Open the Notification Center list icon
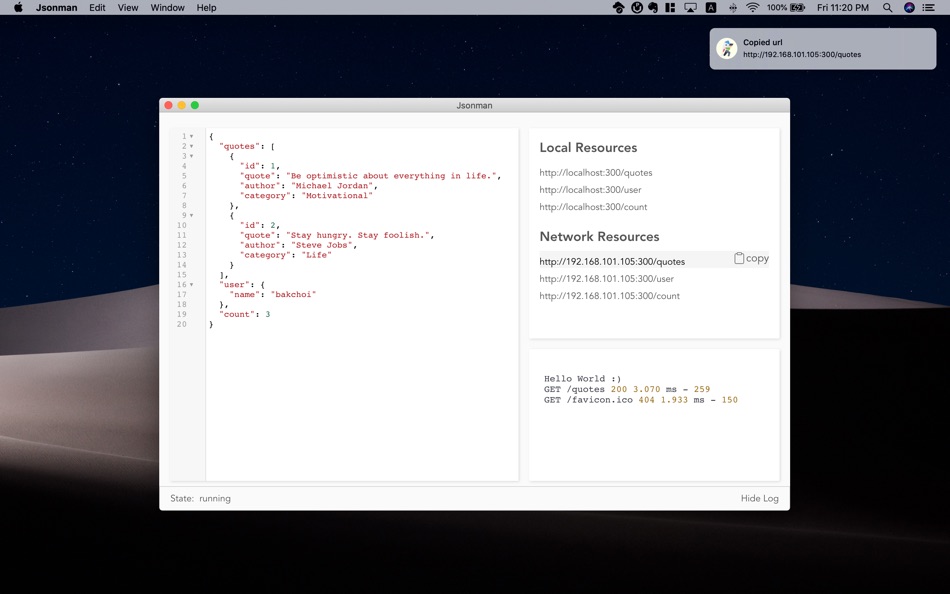The image size is (950, 594). (930, 8)
